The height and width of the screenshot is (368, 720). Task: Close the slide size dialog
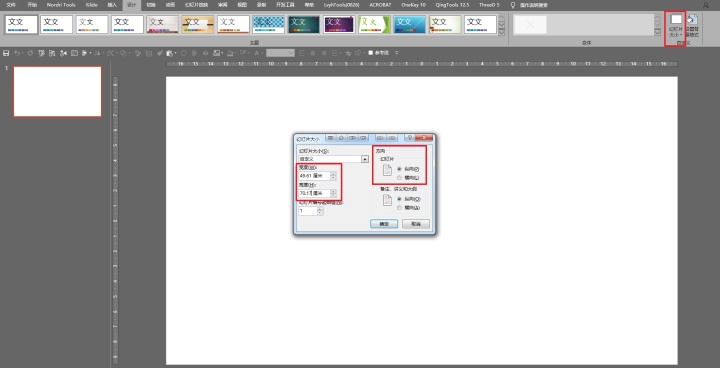point(424,138)
